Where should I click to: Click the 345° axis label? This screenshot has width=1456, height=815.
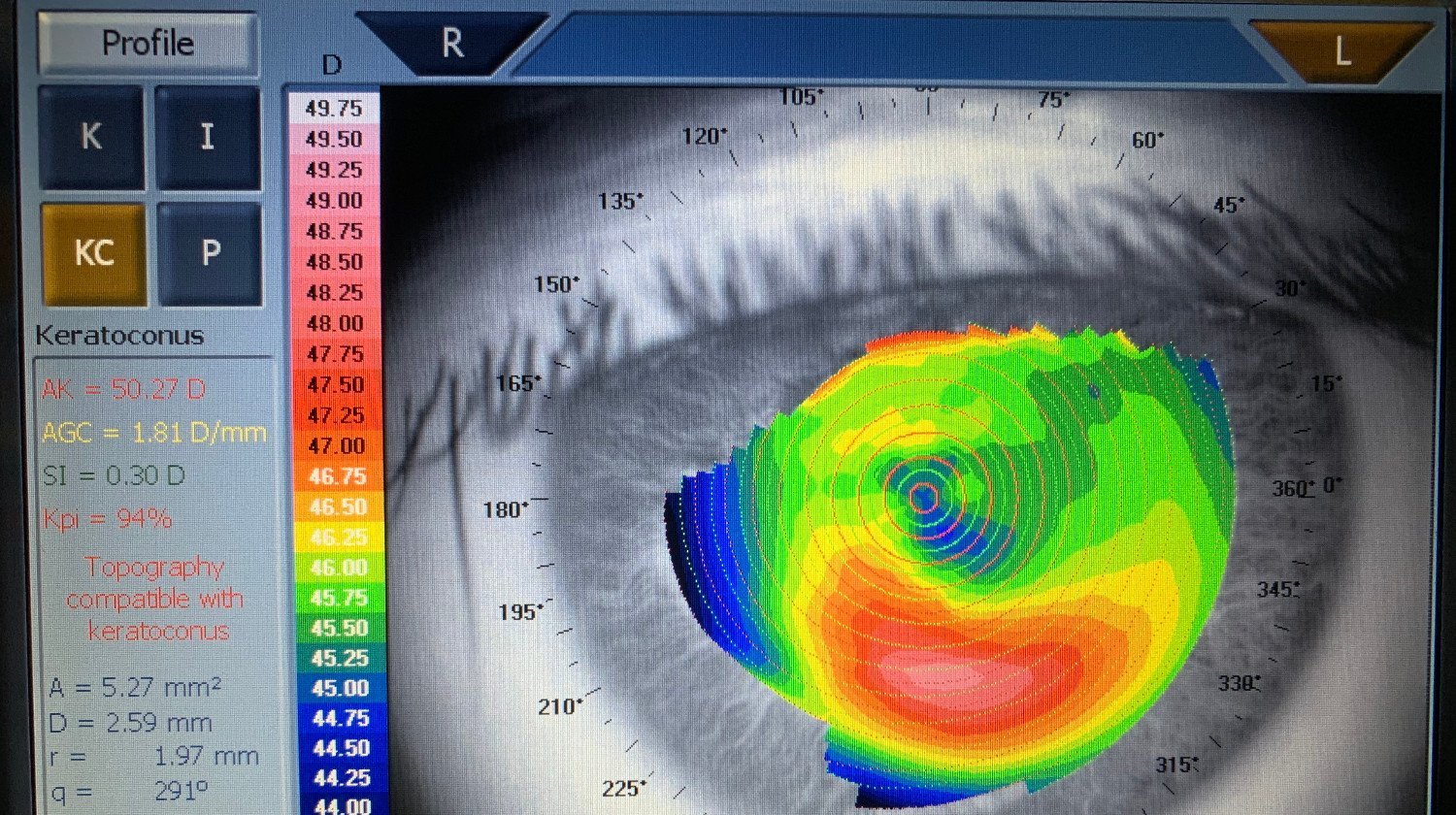pos(1278,589)
